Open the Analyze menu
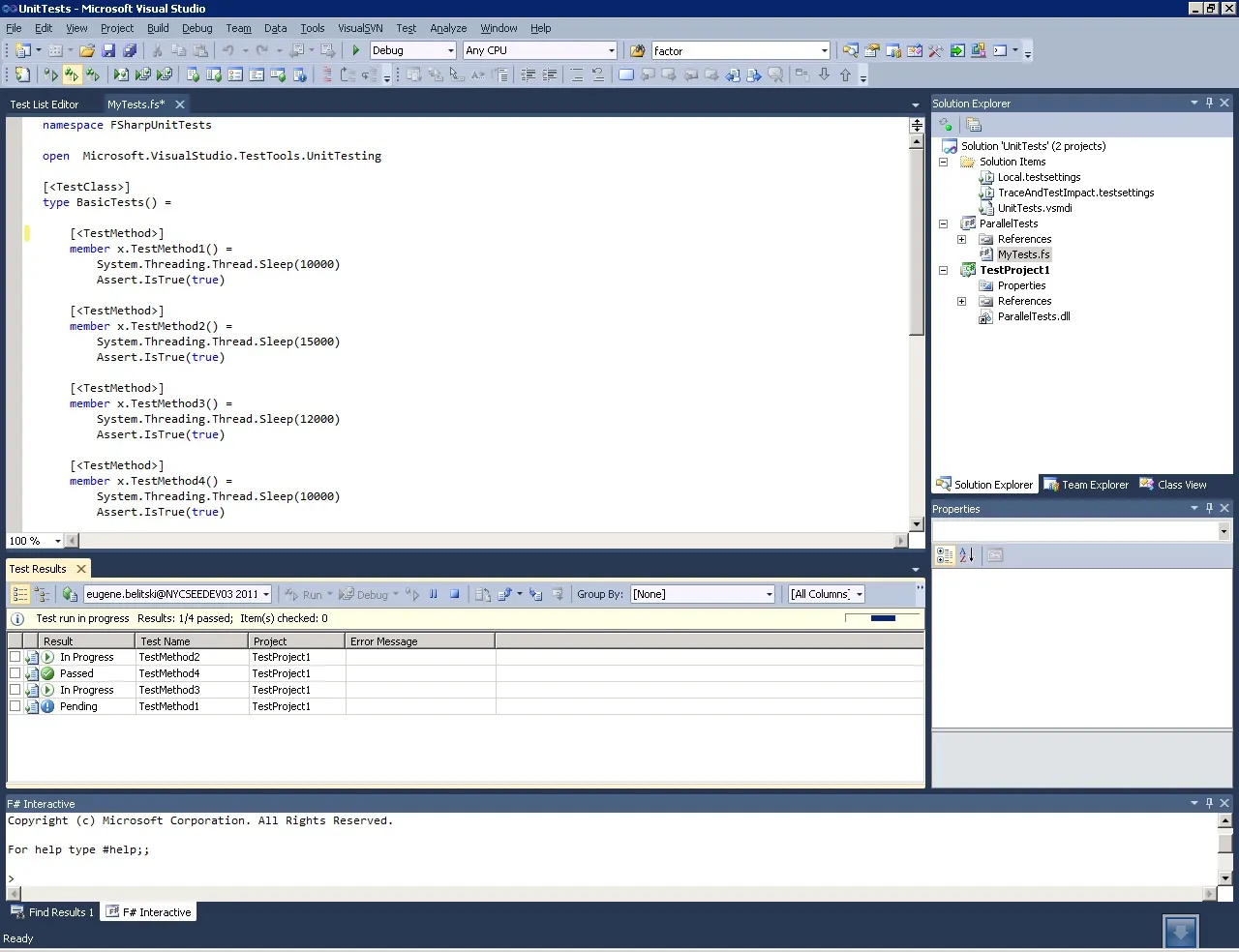This screenshot has width=1239, height=952. pyautogui.click(x=448, y=28)
